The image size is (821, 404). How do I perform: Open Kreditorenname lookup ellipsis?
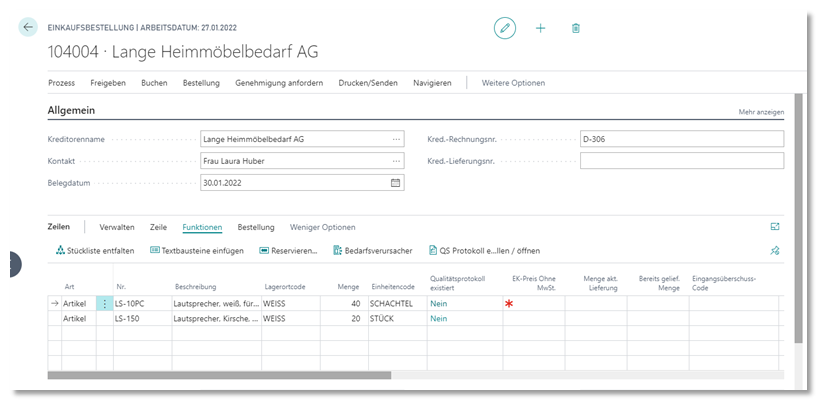click(x=396, y=139)
